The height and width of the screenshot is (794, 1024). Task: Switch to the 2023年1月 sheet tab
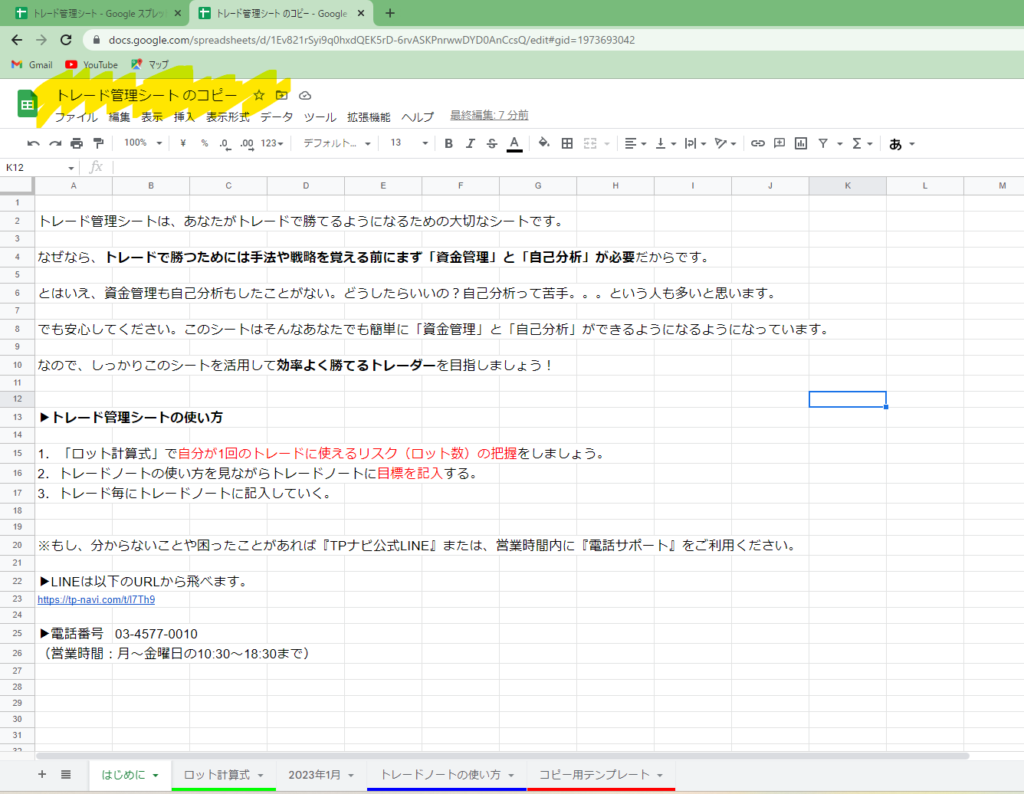[x=314, y=775]
